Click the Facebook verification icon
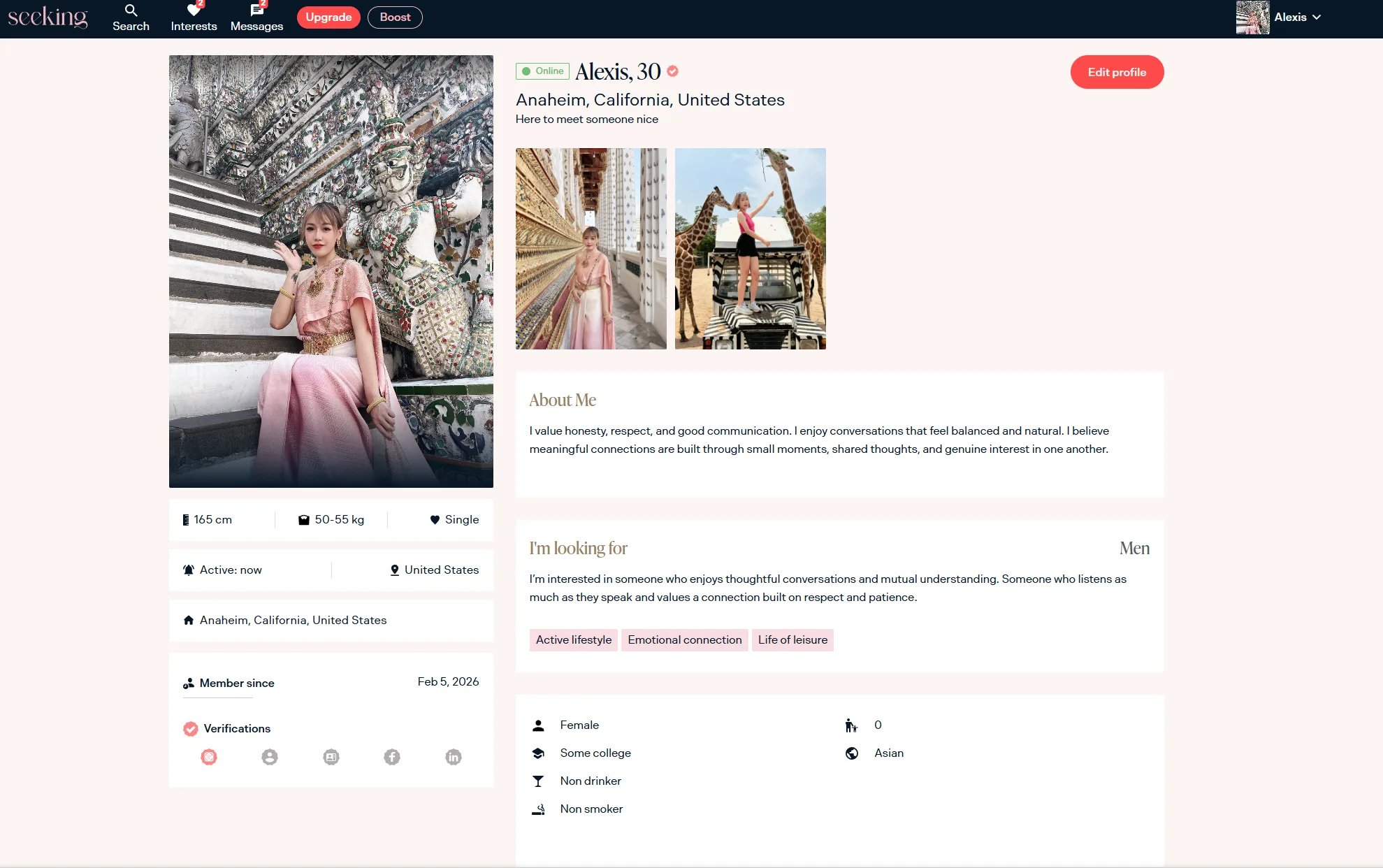This screenshot has width=1383, height=868. pos(392,757)
